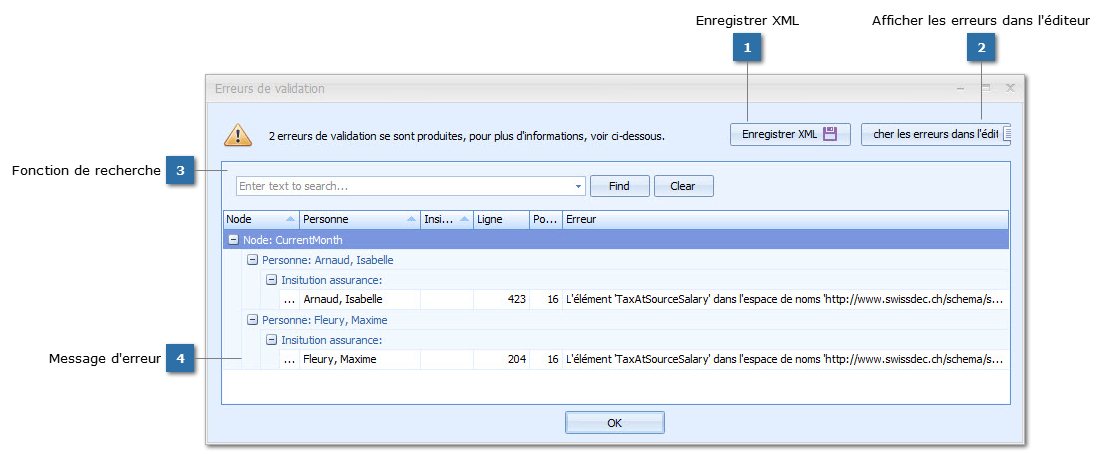
Task: Collapse Personne: Arnaud, Isabelle group
Action: 253,260
